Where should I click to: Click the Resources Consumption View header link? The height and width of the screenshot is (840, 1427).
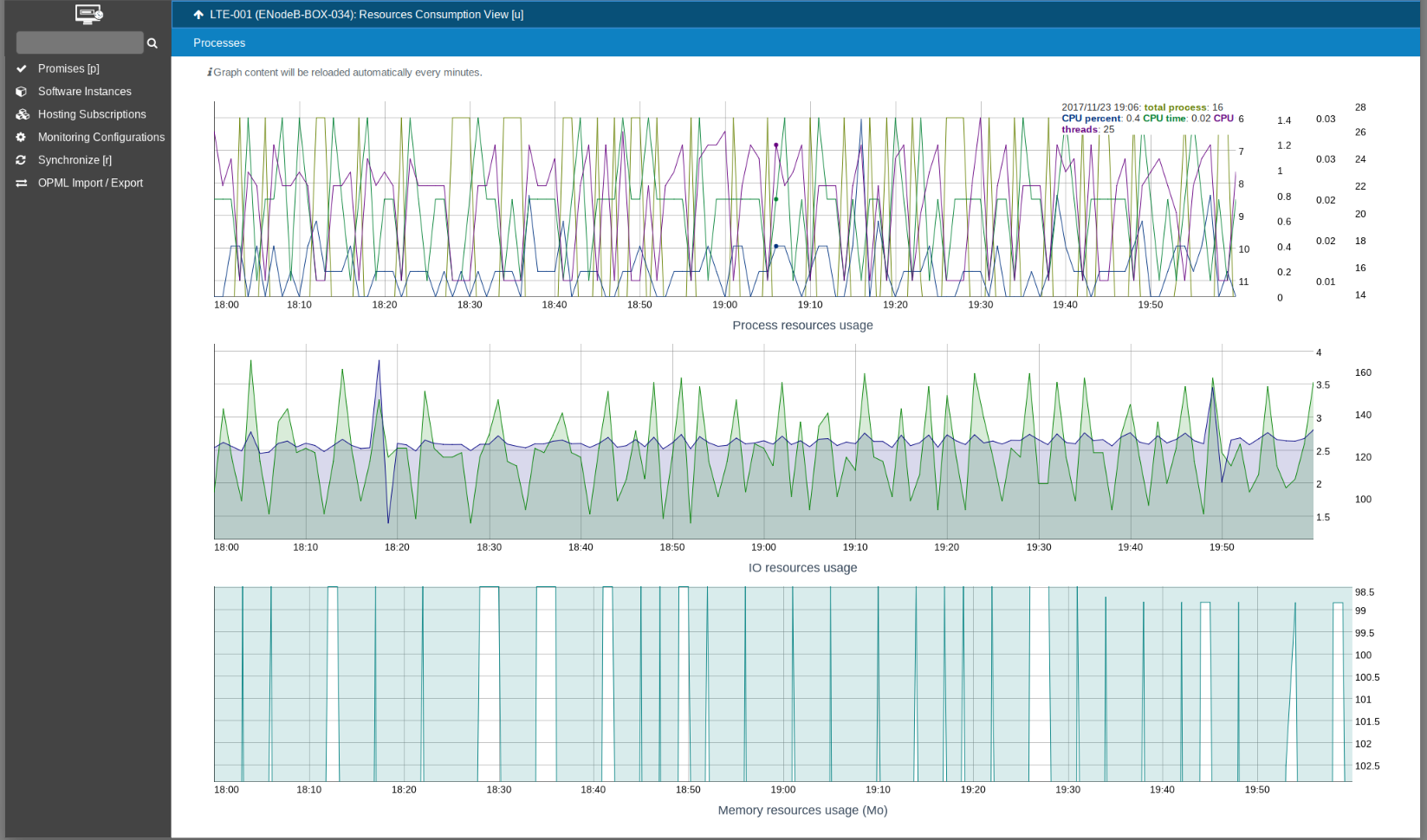coord(366,15)
